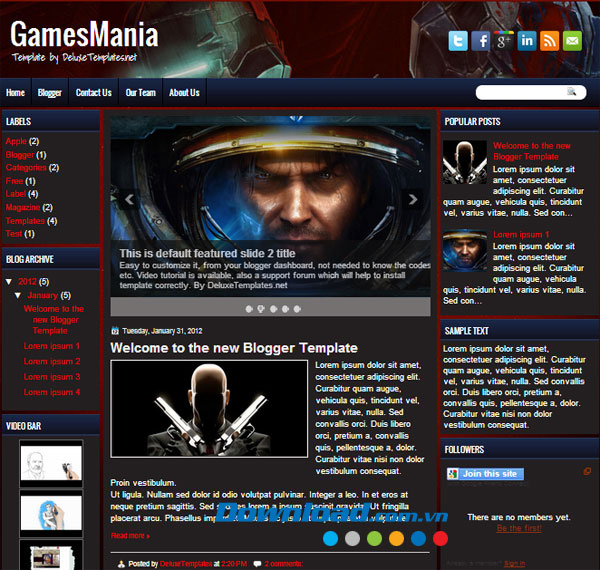
Task: Open archive post Lorem ipsum 4
Action: [x=52, y=392]
